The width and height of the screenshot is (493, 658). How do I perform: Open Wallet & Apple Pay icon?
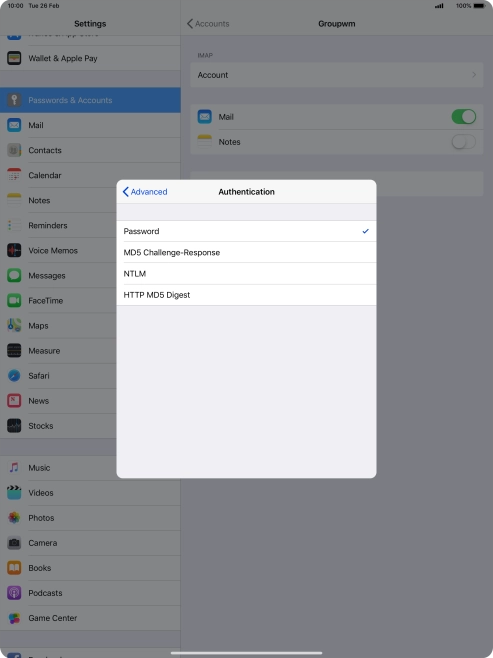(14, 58)
